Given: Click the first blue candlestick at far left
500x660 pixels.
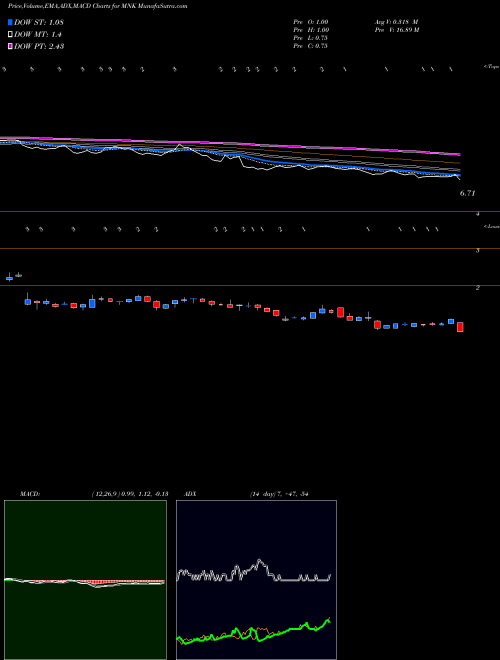Looking at the screenshot, I should click(x=9, y=278).
